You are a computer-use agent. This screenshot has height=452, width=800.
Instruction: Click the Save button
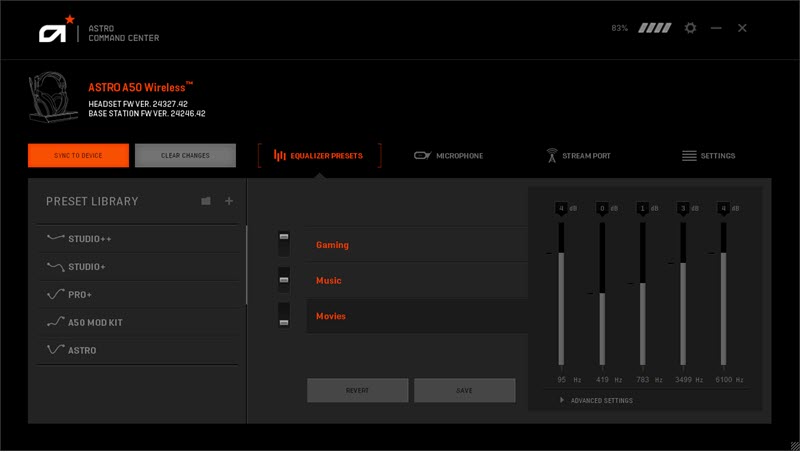(464, 390)
